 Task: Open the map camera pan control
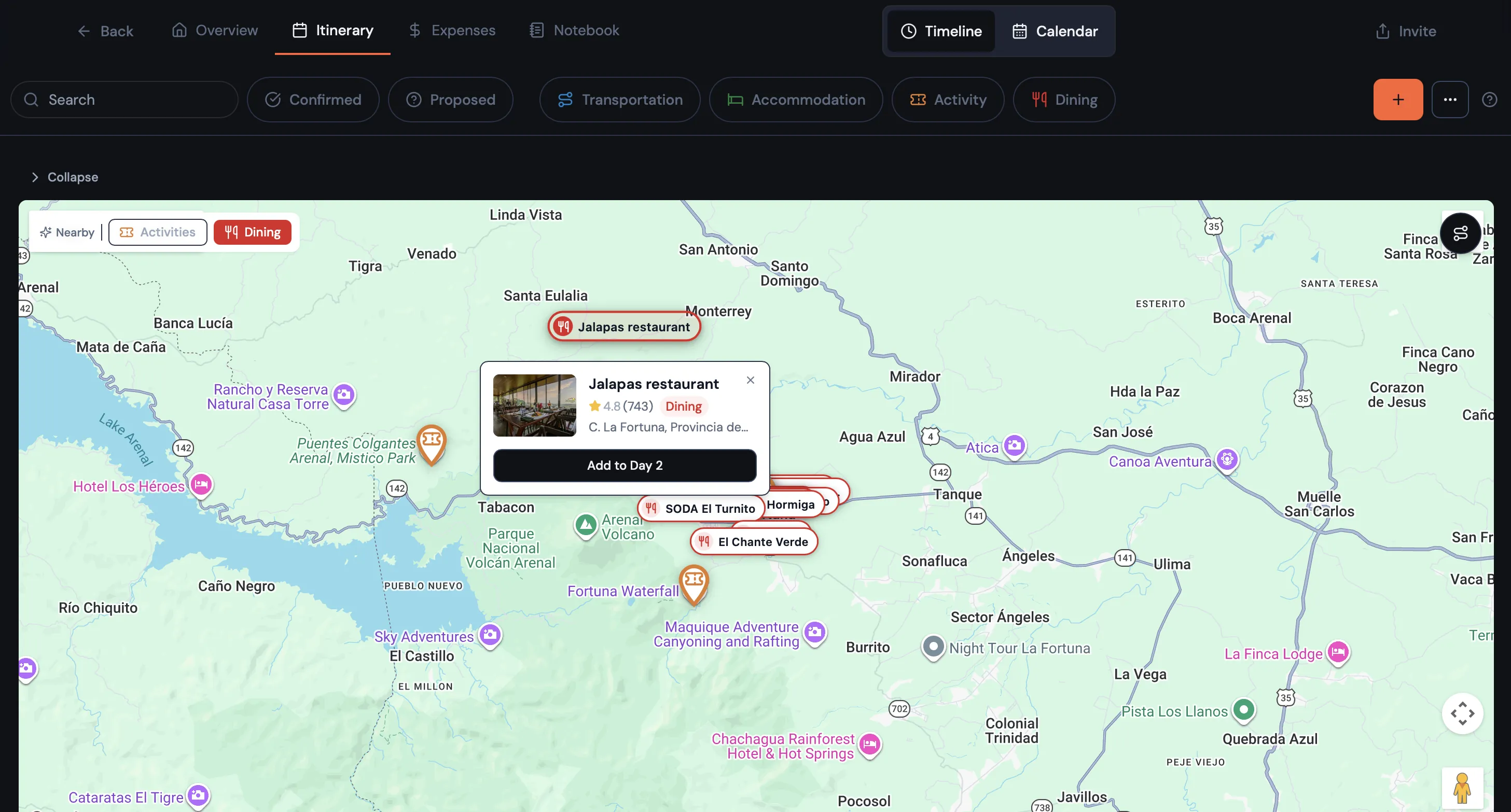pyautogui.click(x=1462, y=713)
